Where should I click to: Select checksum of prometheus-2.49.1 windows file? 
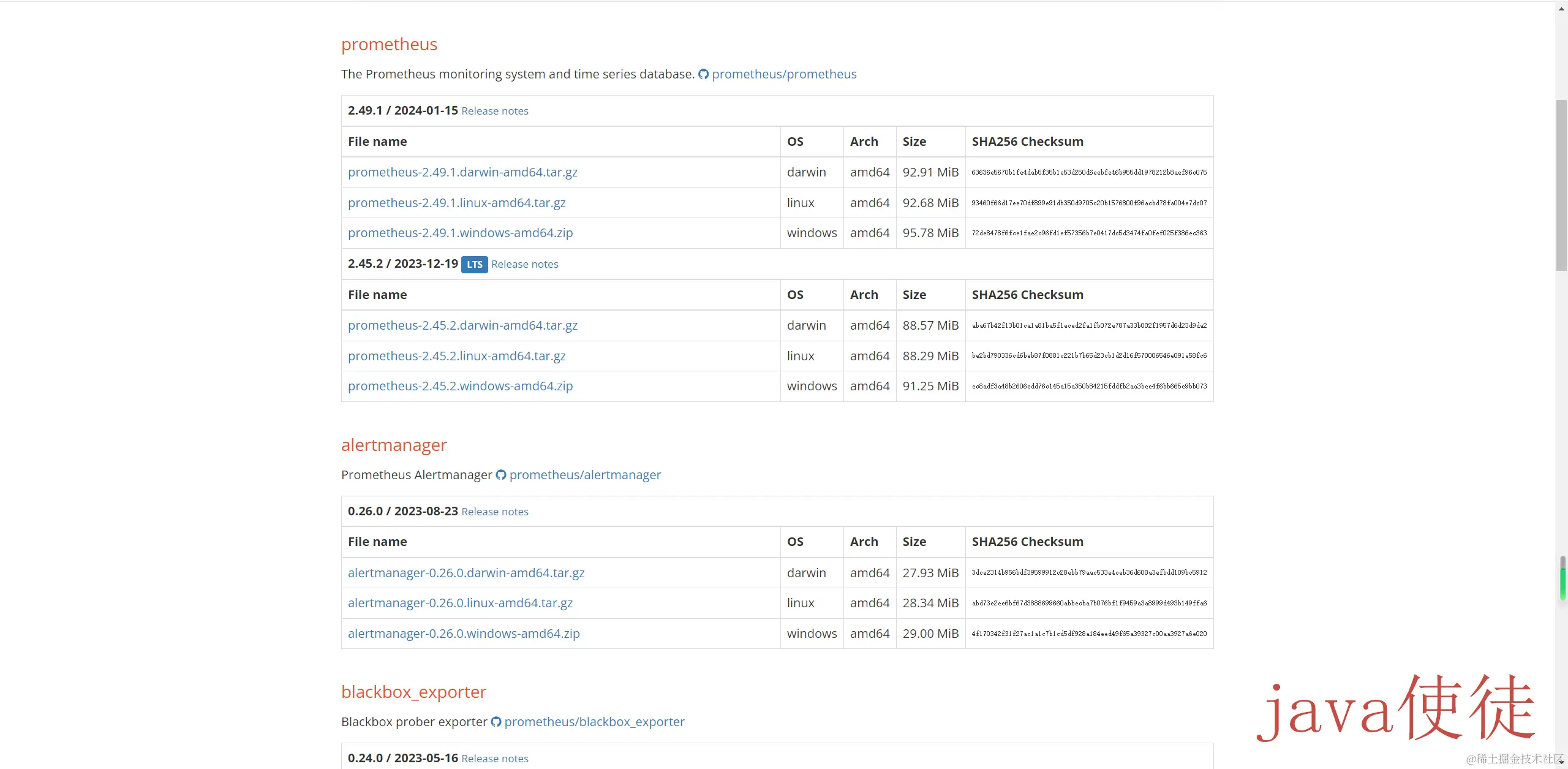pyautogui.click(x=1089, y=233)
